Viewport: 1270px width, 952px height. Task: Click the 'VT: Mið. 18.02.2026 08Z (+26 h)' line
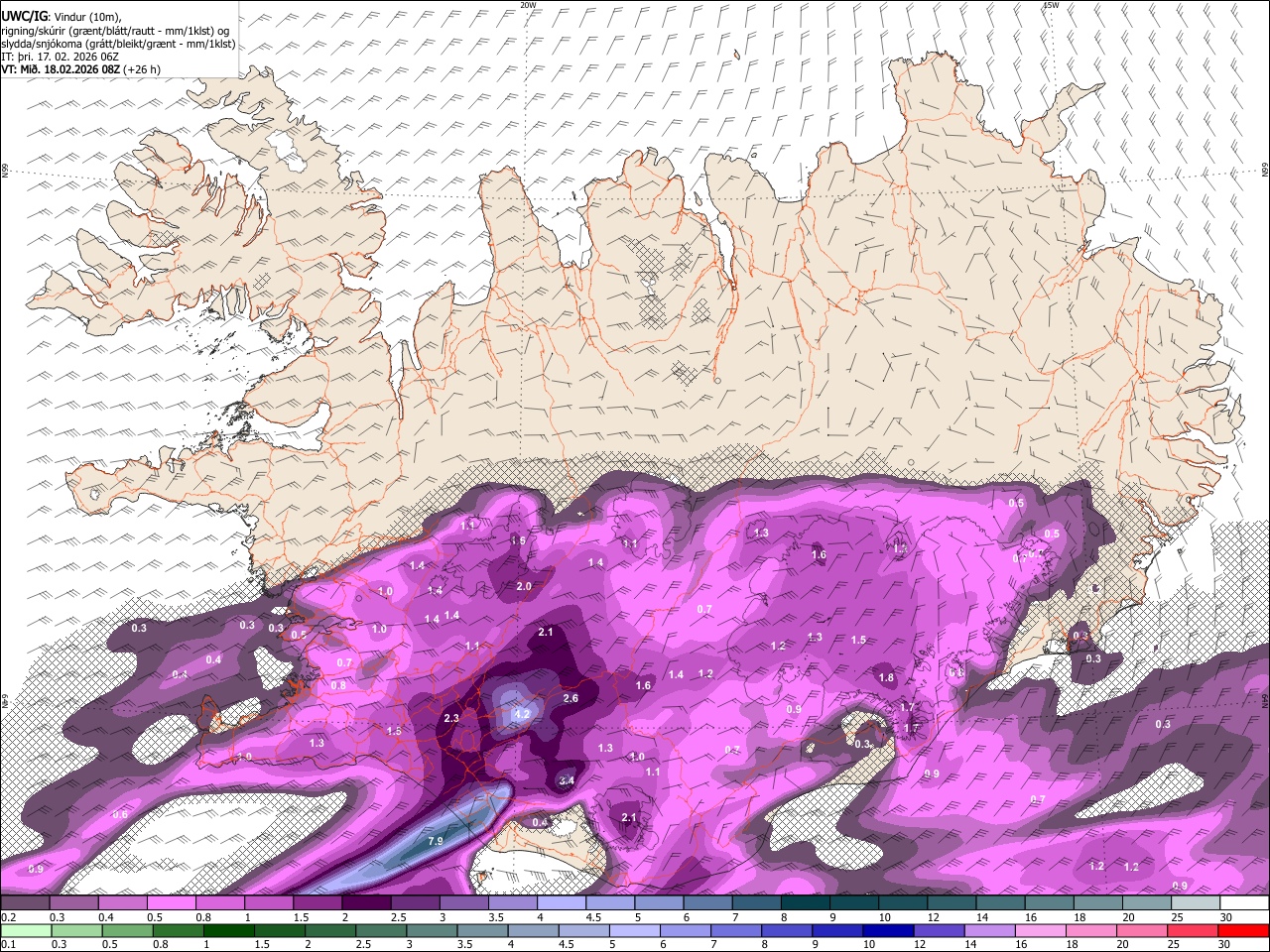coord(81,69)
